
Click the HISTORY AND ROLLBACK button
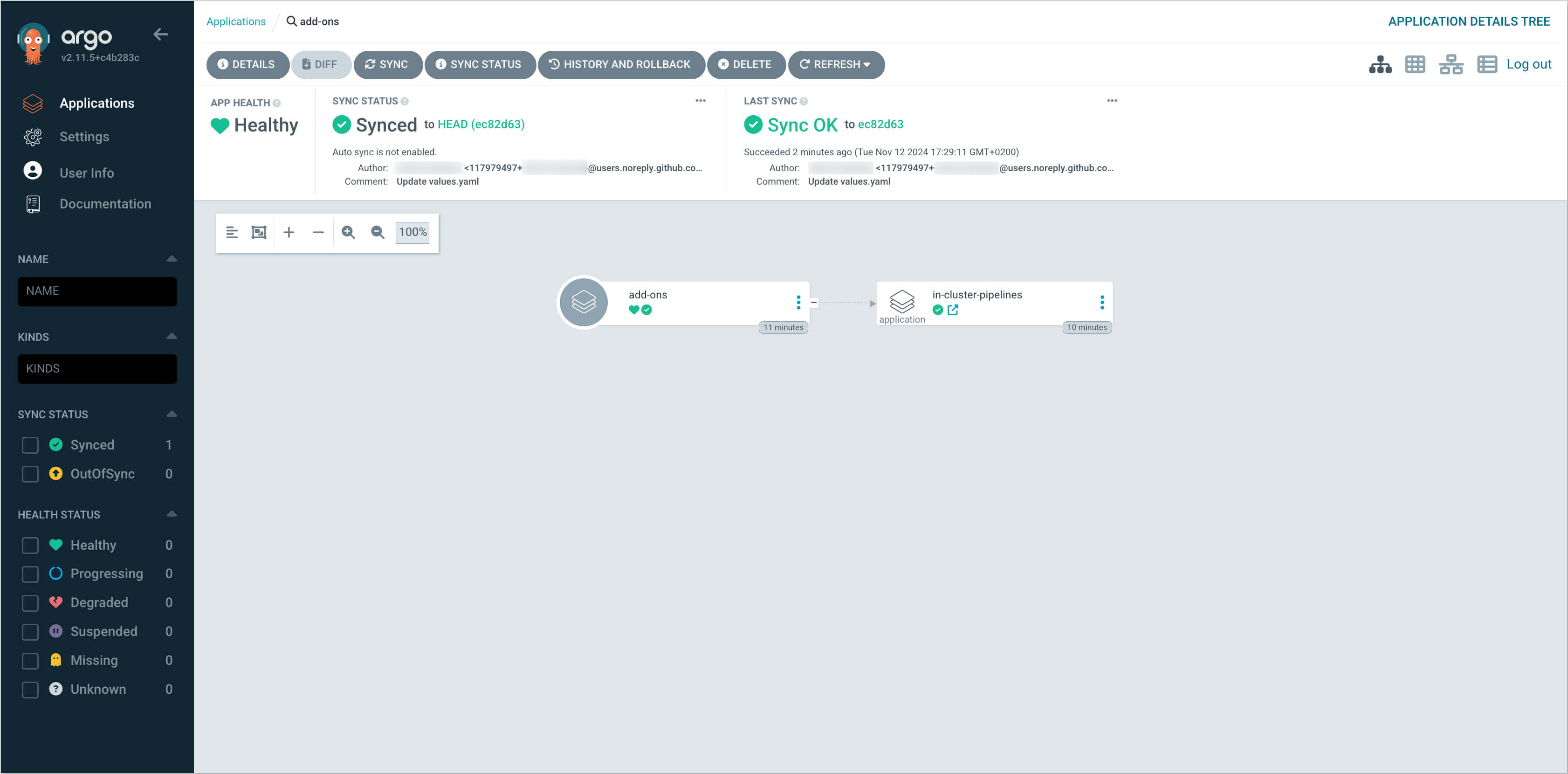(x=620, y=64)
